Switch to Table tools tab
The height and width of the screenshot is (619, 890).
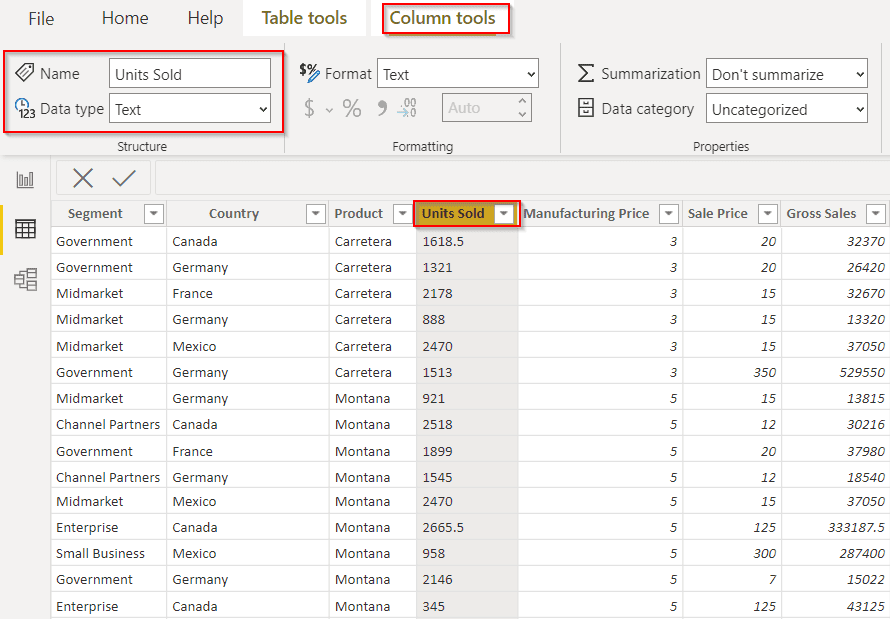(x=304, y=18)
